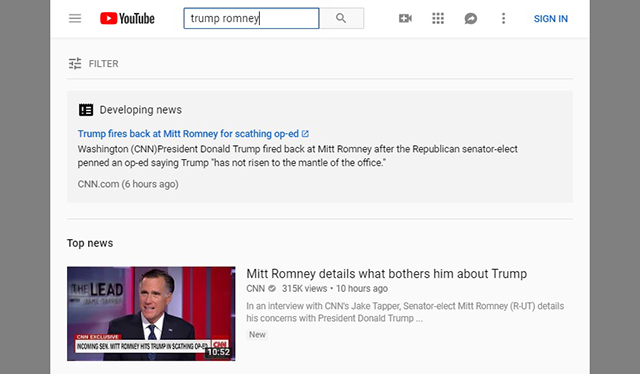Click the Top news heading
Viewport: 640px width, 374px height.
[90, 243]
